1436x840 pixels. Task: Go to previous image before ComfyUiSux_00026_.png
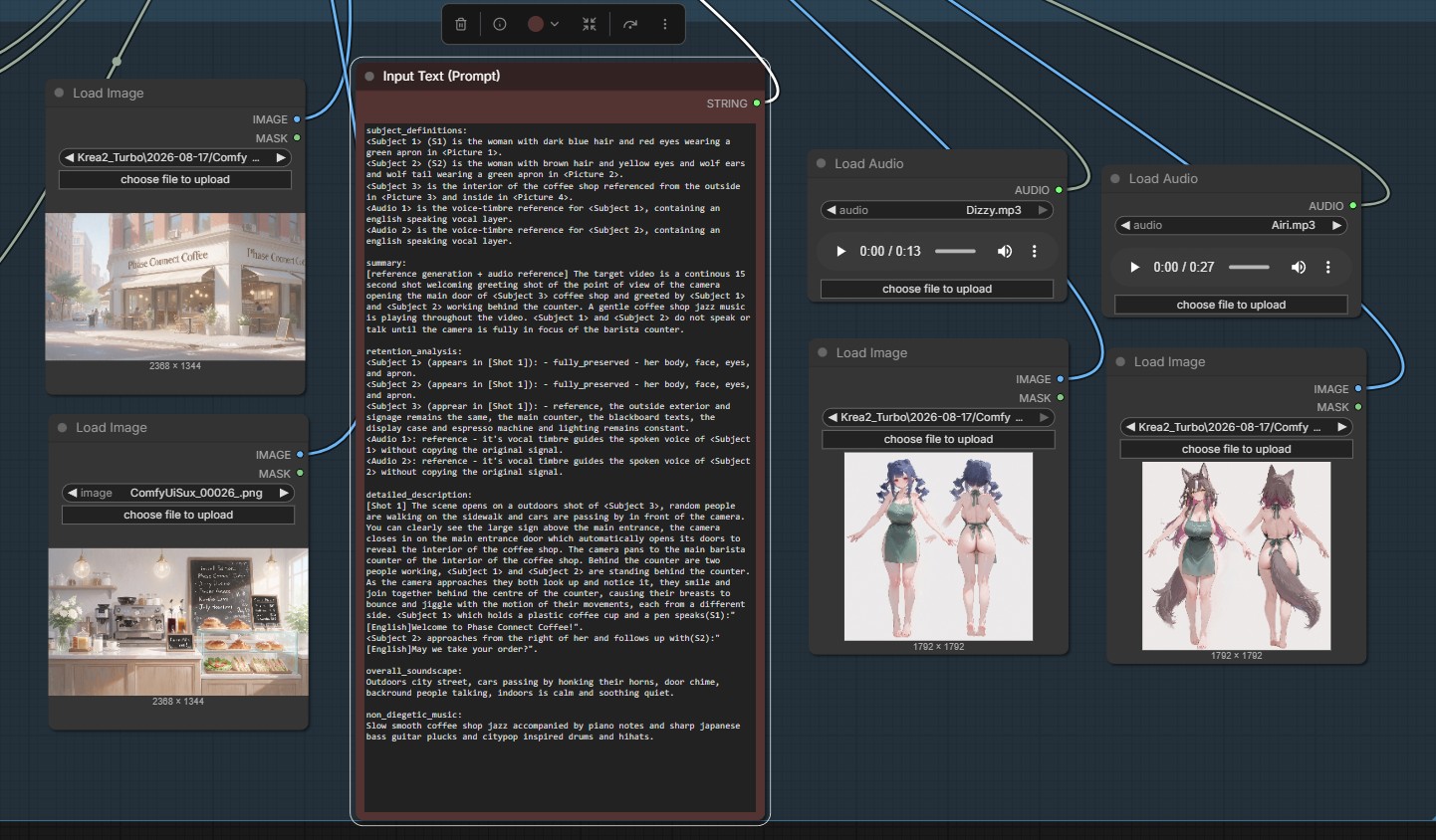click(73, 493)
